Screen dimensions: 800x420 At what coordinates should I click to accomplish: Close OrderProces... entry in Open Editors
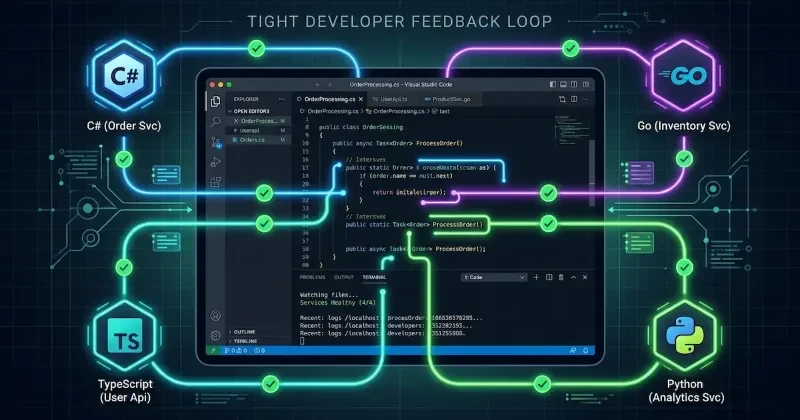coord(236,121)
